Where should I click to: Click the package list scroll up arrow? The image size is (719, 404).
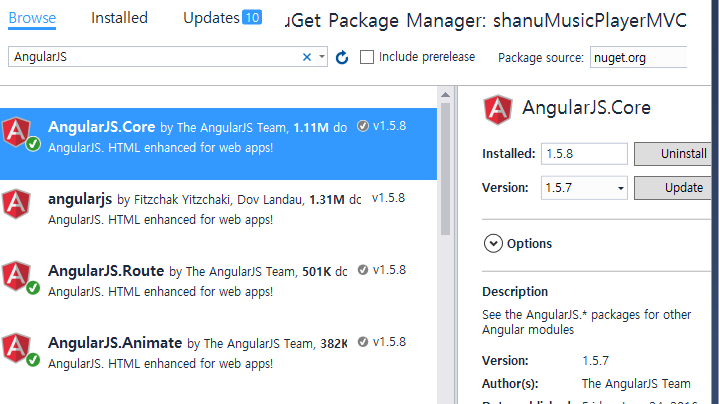(x=445, y=94)
